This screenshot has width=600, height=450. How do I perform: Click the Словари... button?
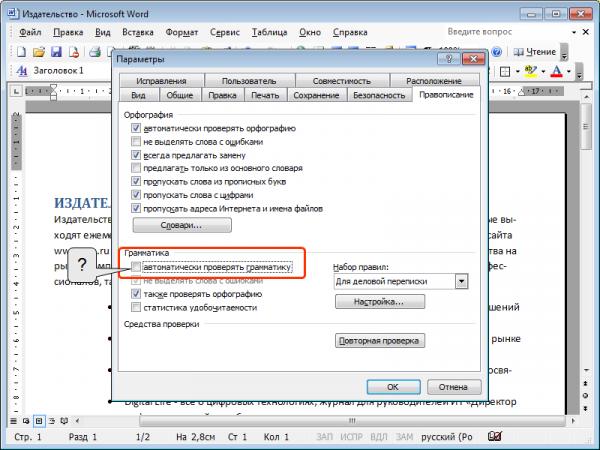pyautogui.click(x=182, y=225)
